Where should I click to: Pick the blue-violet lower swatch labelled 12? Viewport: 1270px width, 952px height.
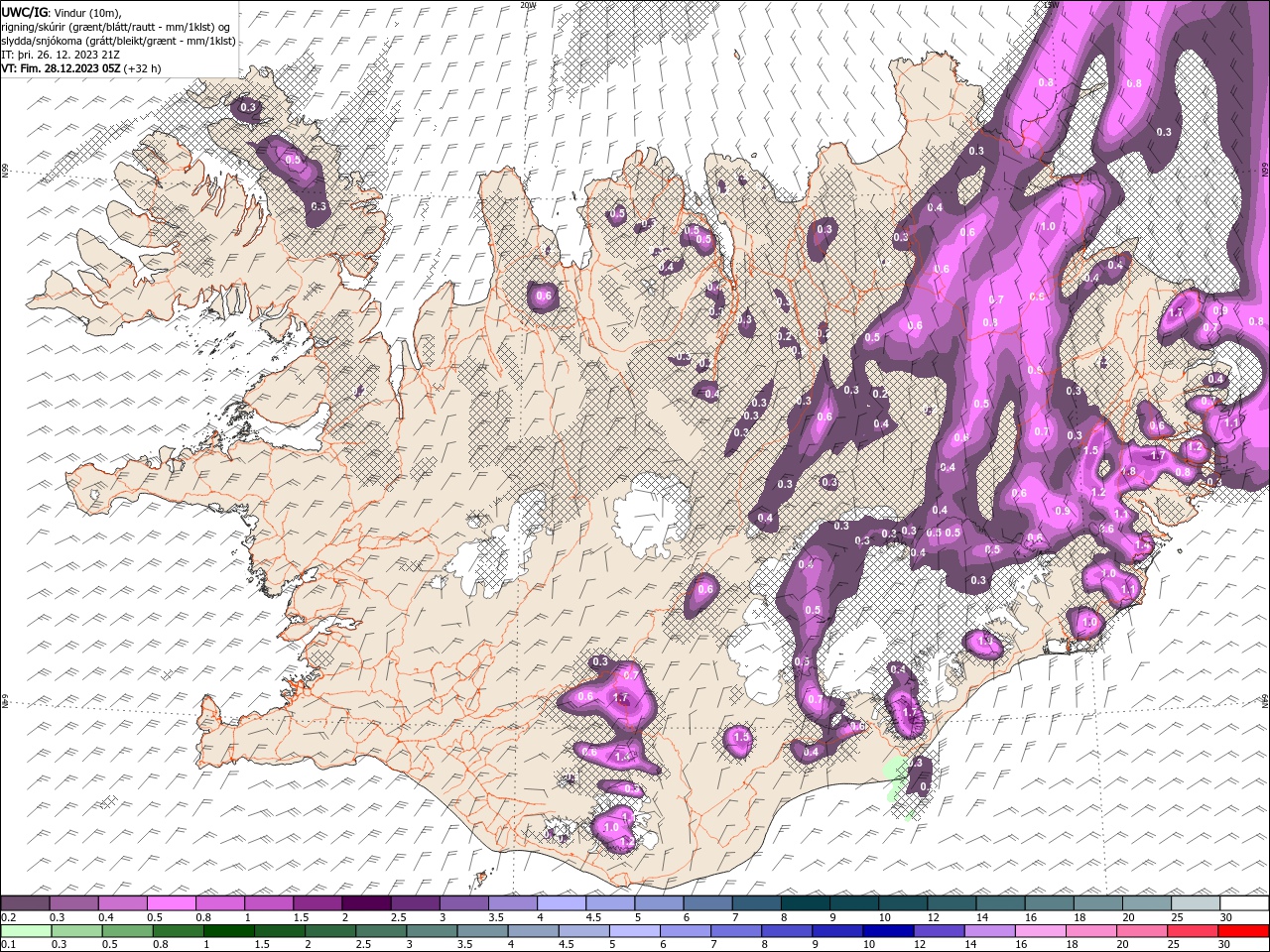click(940, 931)
